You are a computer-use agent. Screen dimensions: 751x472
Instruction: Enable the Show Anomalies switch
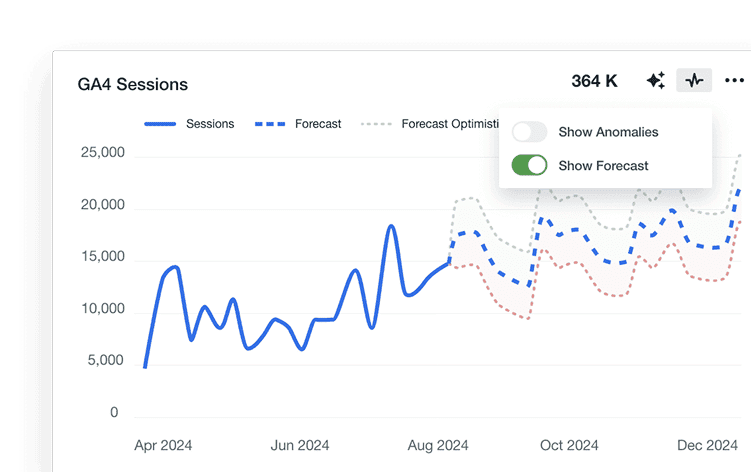(529, 132)
